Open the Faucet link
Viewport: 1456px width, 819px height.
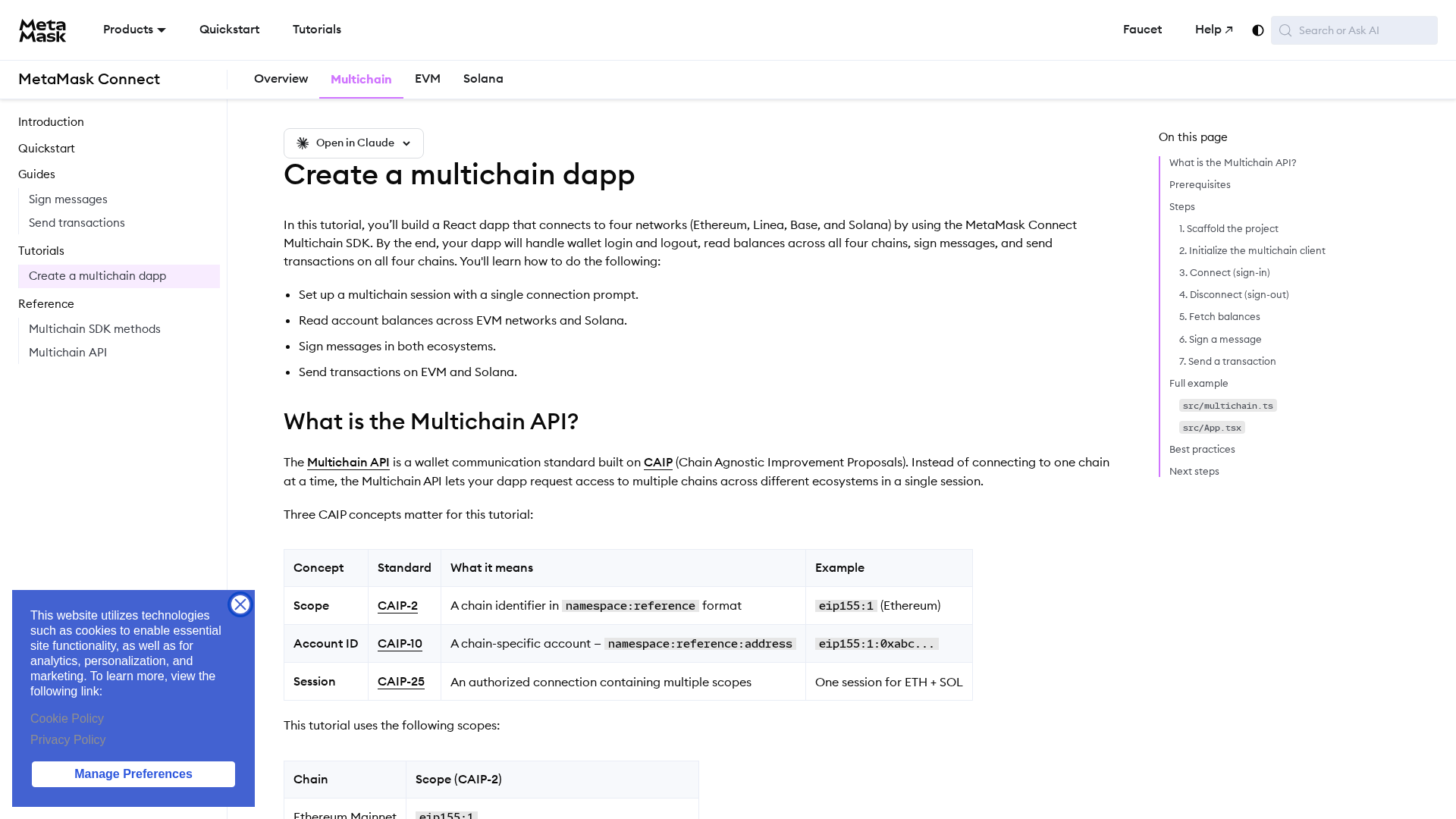click(1142, 30)
